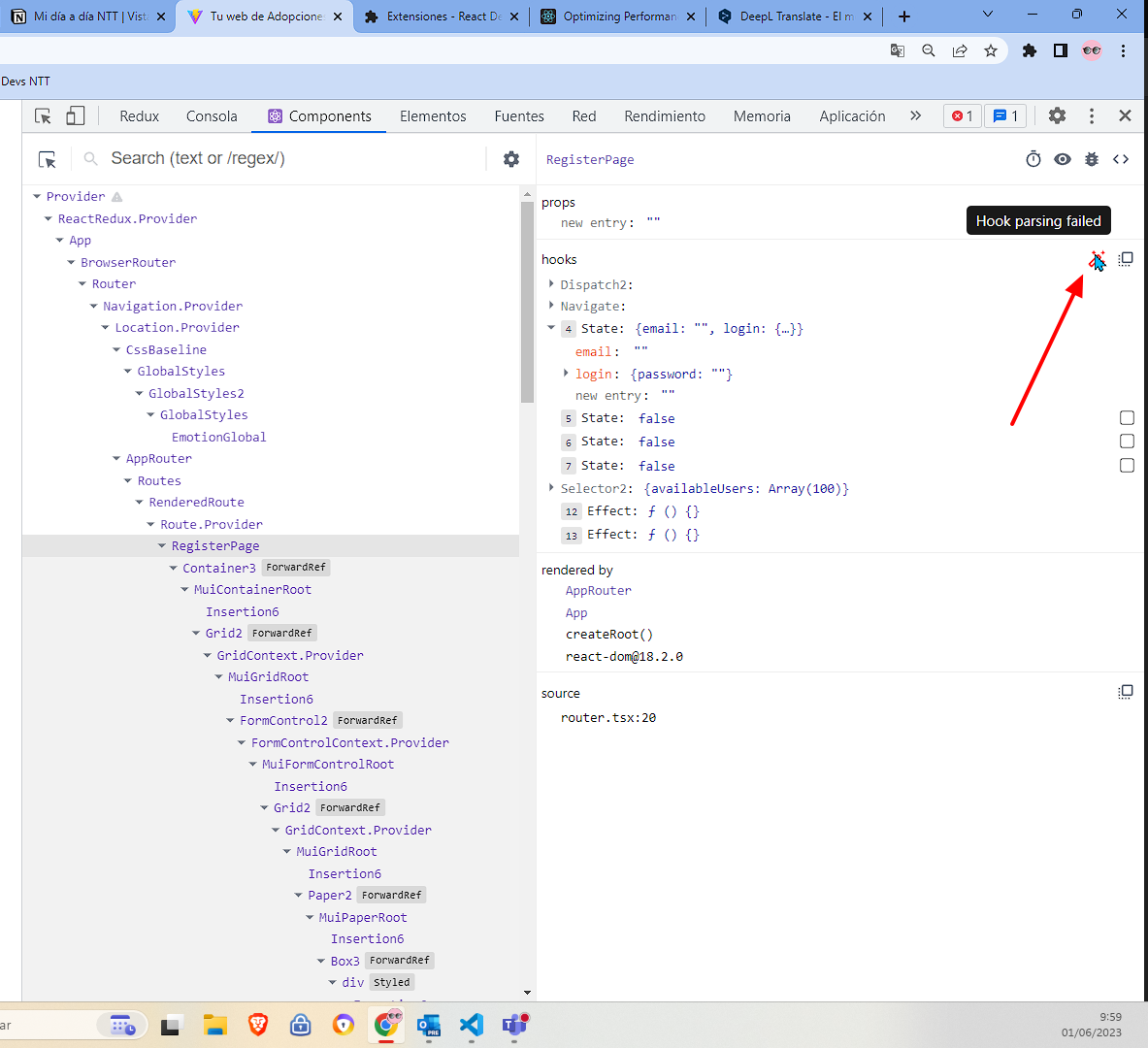Open the error count badge
Screen dimensions: 1148x1048
pyautogui.click(x=962, y=115)
